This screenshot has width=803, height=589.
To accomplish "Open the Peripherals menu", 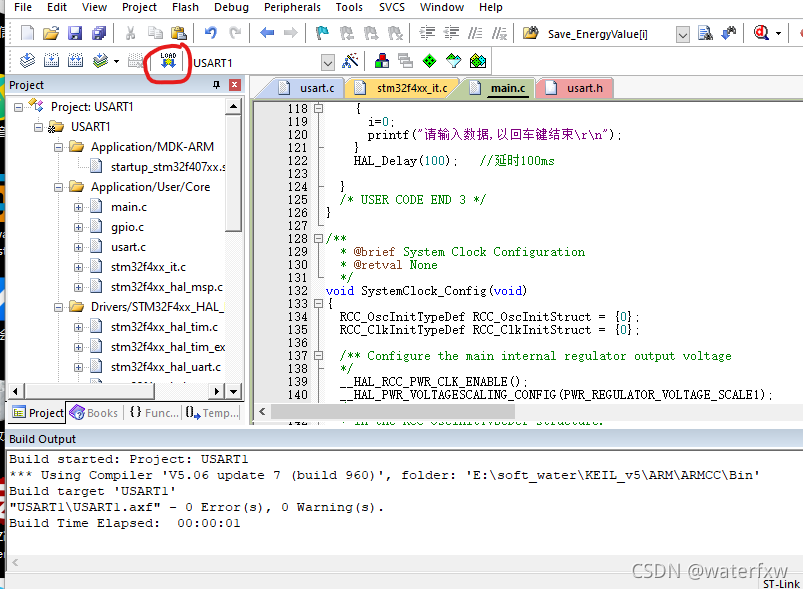I will pyautogui.click(x=292, y=7).
